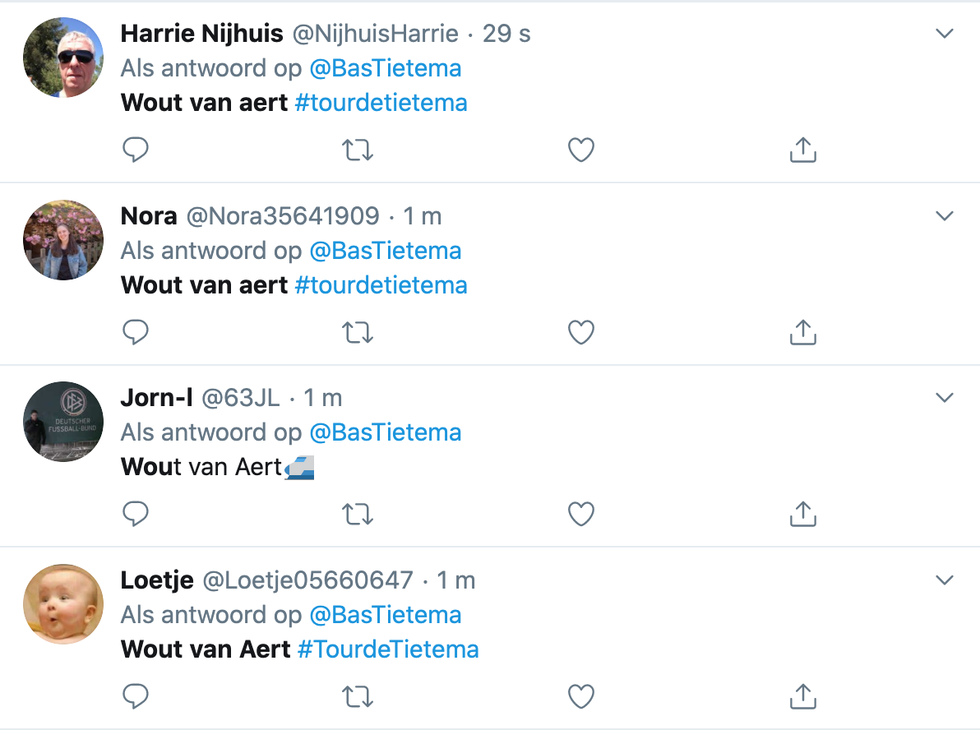Retweet Harrie Nijhuis's tweet
980x730 pixels.
click(358, 150)
